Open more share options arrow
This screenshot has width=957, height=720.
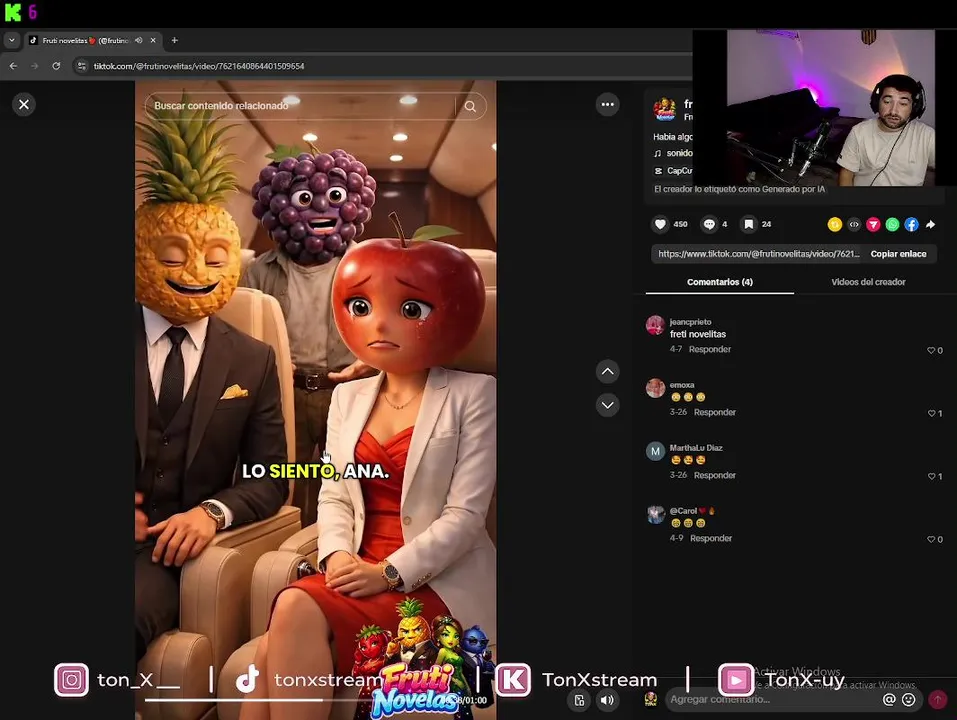930,225
